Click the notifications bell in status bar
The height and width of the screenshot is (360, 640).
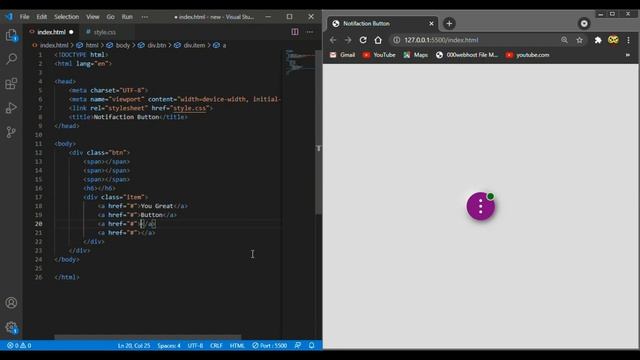(311, 345)
